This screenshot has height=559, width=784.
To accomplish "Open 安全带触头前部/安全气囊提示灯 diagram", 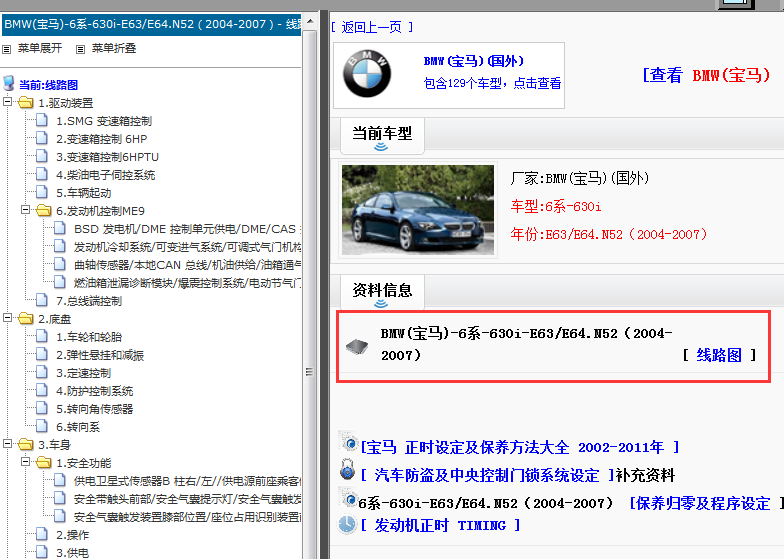I will coord(188,500).
